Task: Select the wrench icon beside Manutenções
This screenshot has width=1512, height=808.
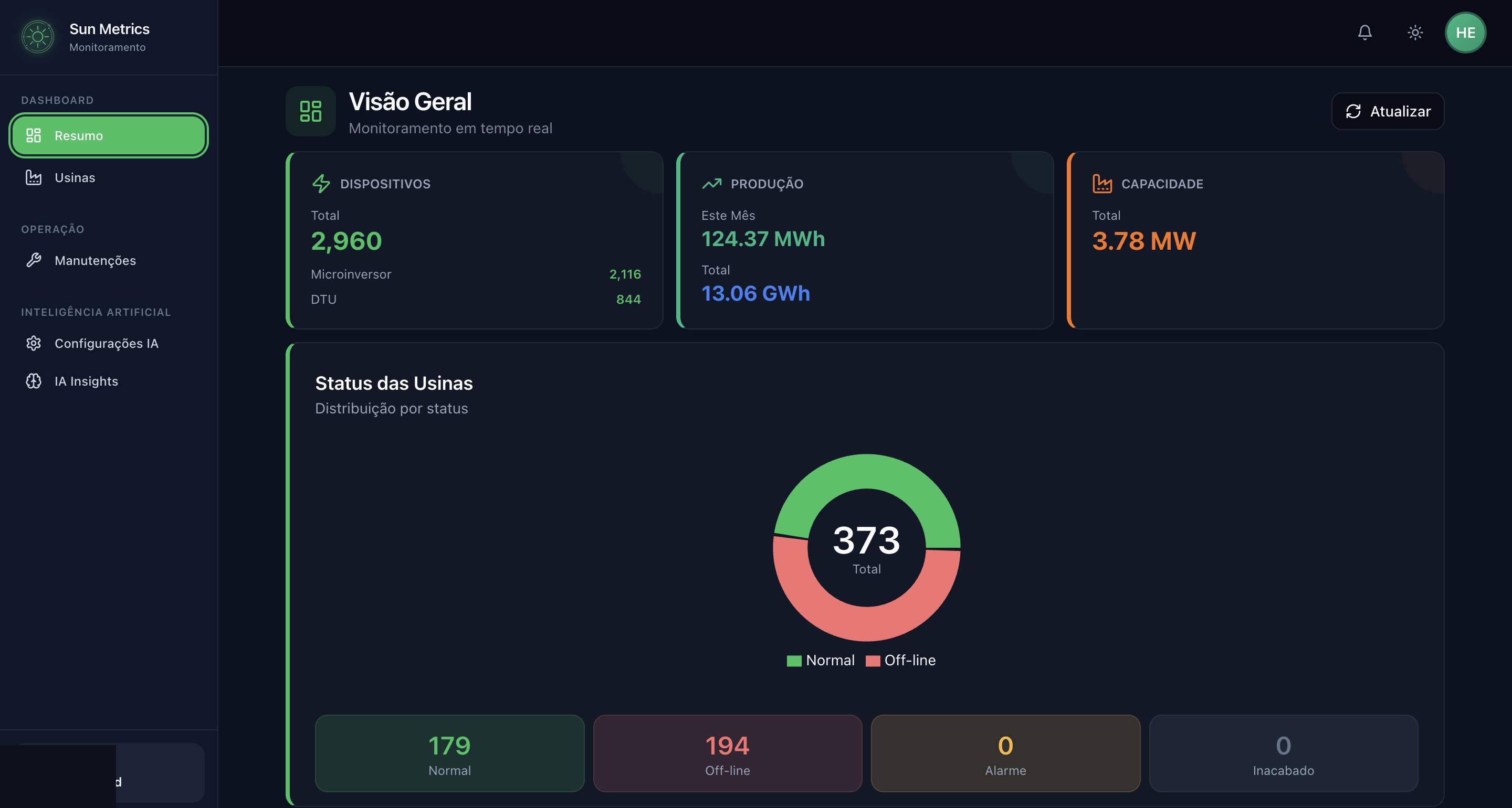Action: (x=35, y=261)
